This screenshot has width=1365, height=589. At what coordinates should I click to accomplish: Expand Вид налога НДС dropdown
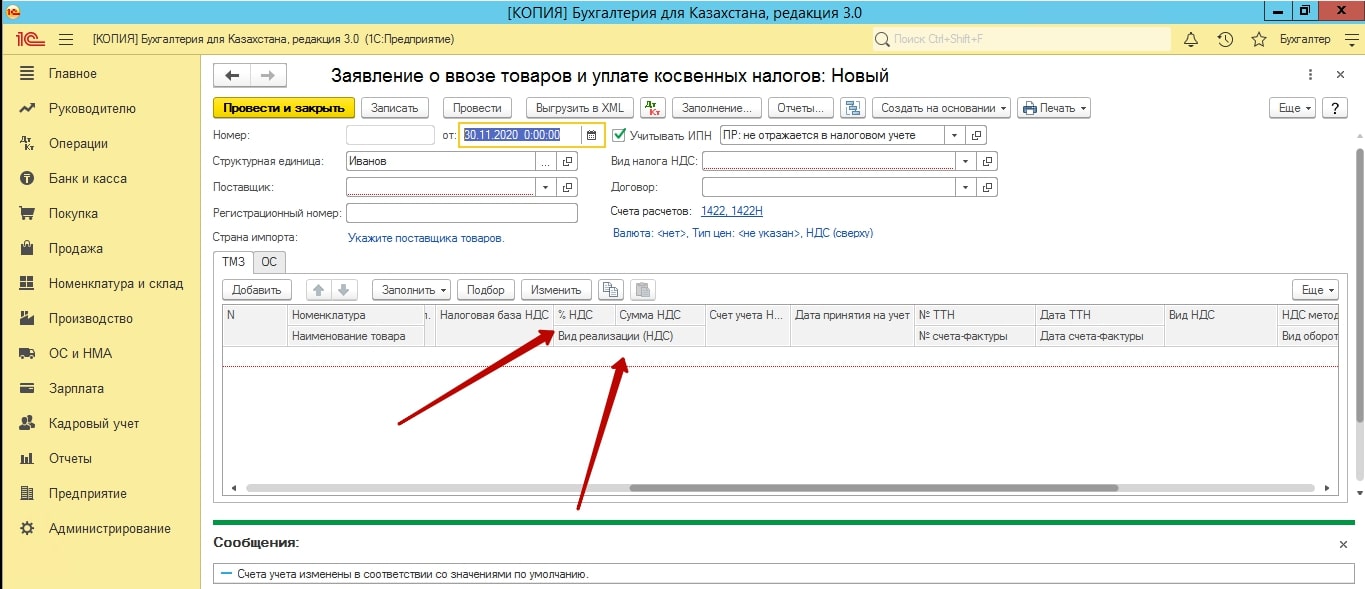[x=965, y=161]
